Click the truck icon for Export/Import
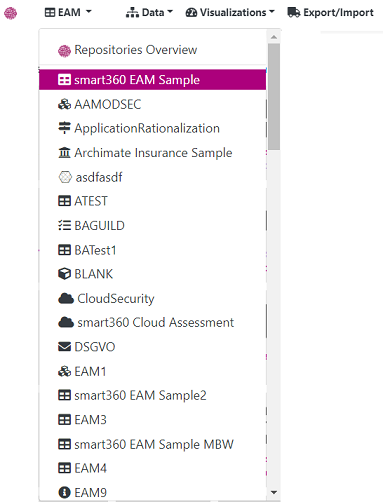 pyautogui.click(x=294, y=13)
